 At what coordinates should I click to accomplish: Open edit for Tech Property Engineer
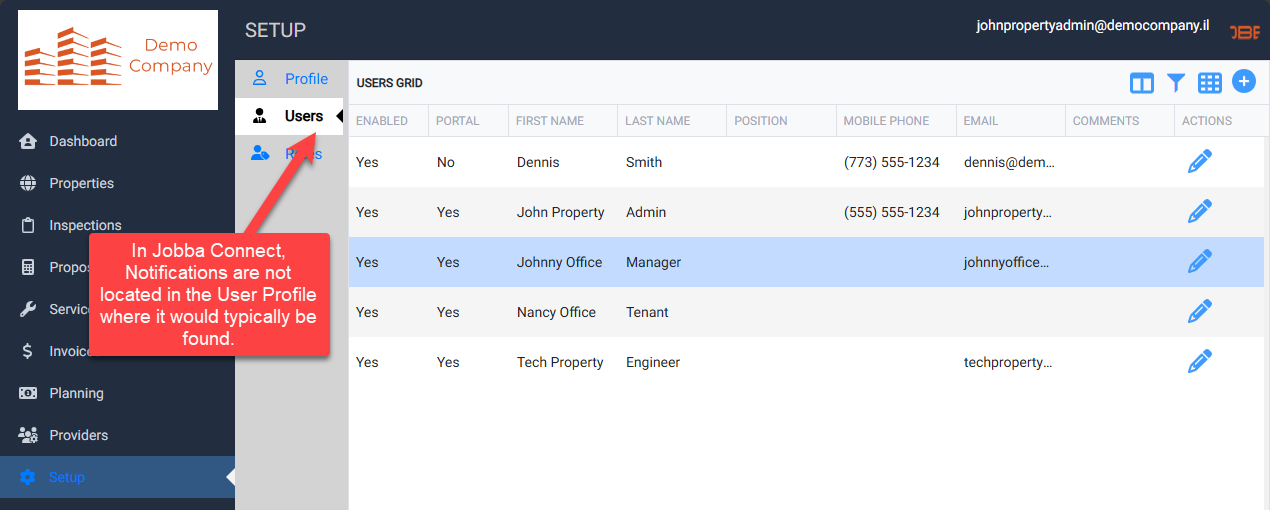[1199, 362]
